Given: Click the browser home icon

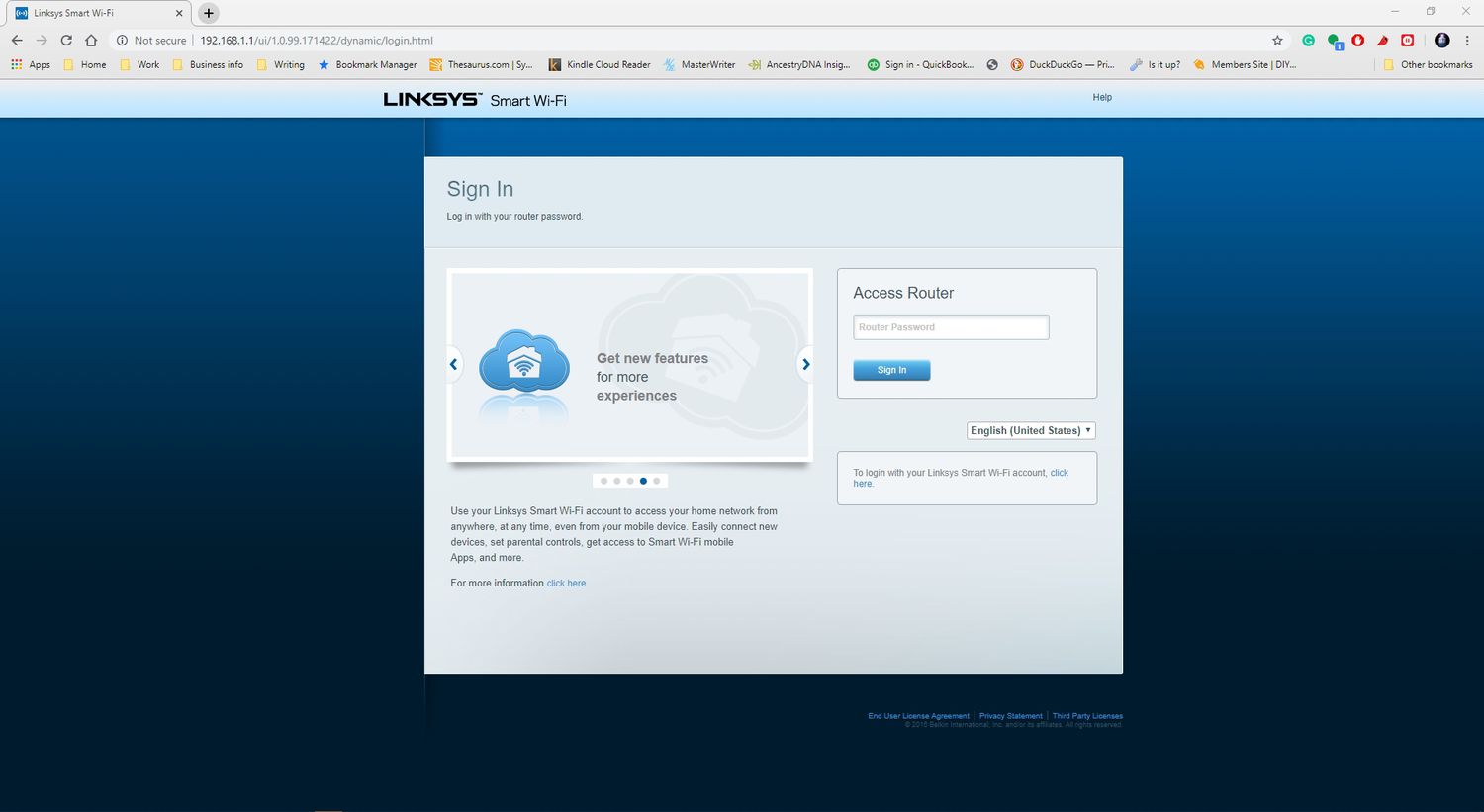Looking at the screenshot, I should click(91, 41).
